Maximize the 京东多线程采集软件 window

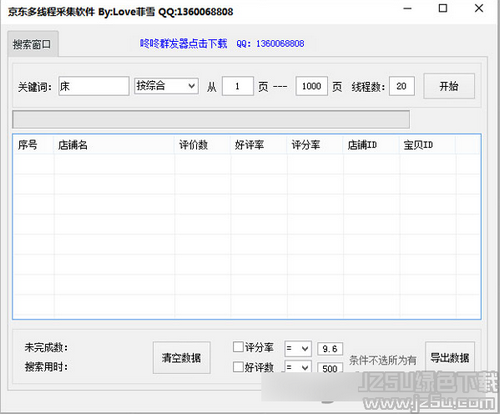[443, 8]
